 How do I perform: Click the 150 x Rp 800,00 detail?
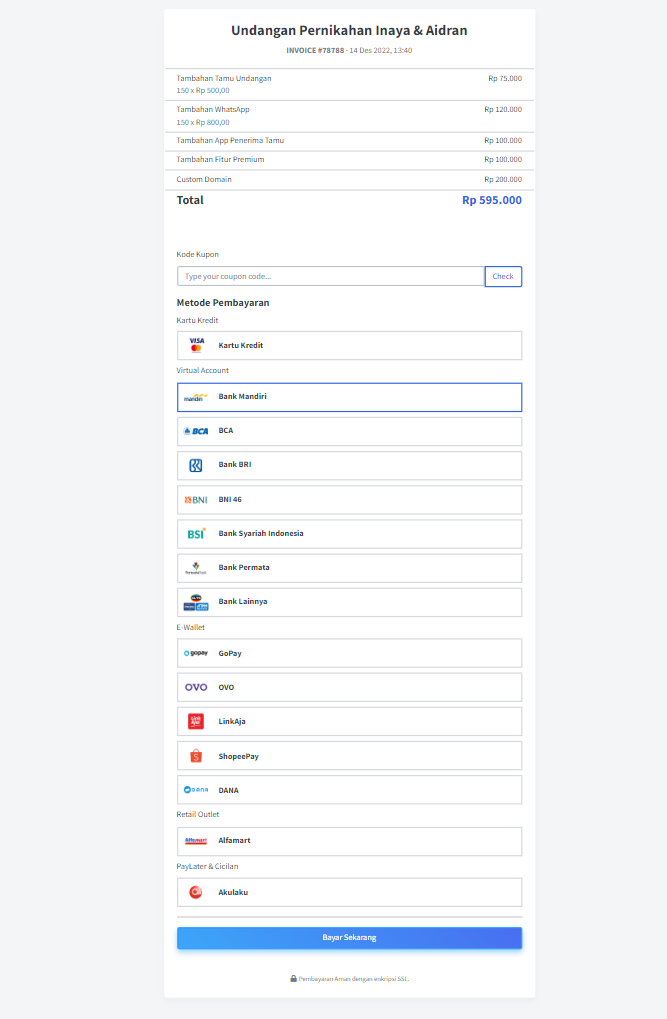point(203,122)
